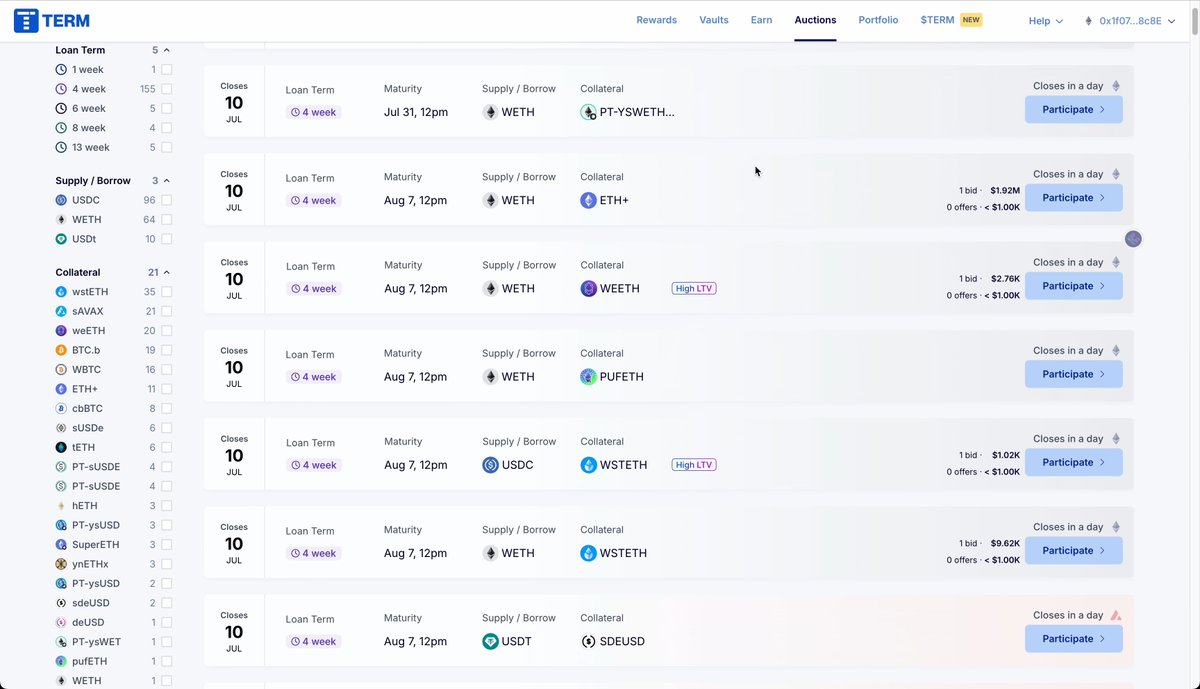Participate in the WETH / WSTETH auction
1200x689 pixels.
click(1073, 551)
